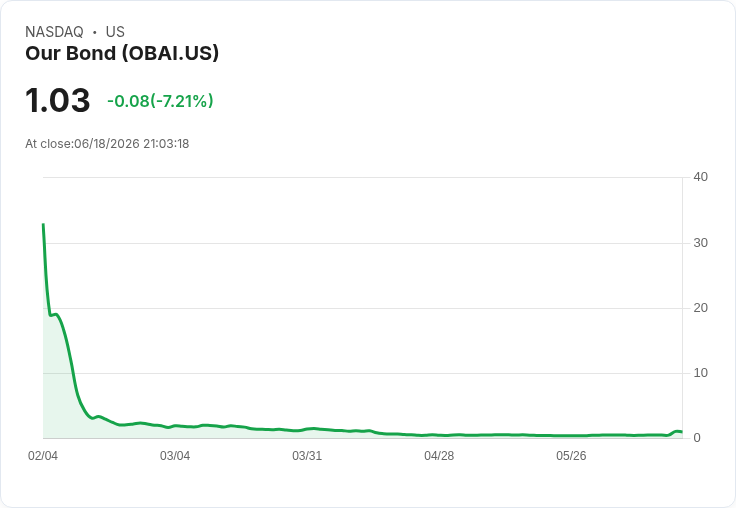This screenshot has width=736, height=508.
Task: Click the 0 value on the y-axis
Action: click(x=697, y=438)
